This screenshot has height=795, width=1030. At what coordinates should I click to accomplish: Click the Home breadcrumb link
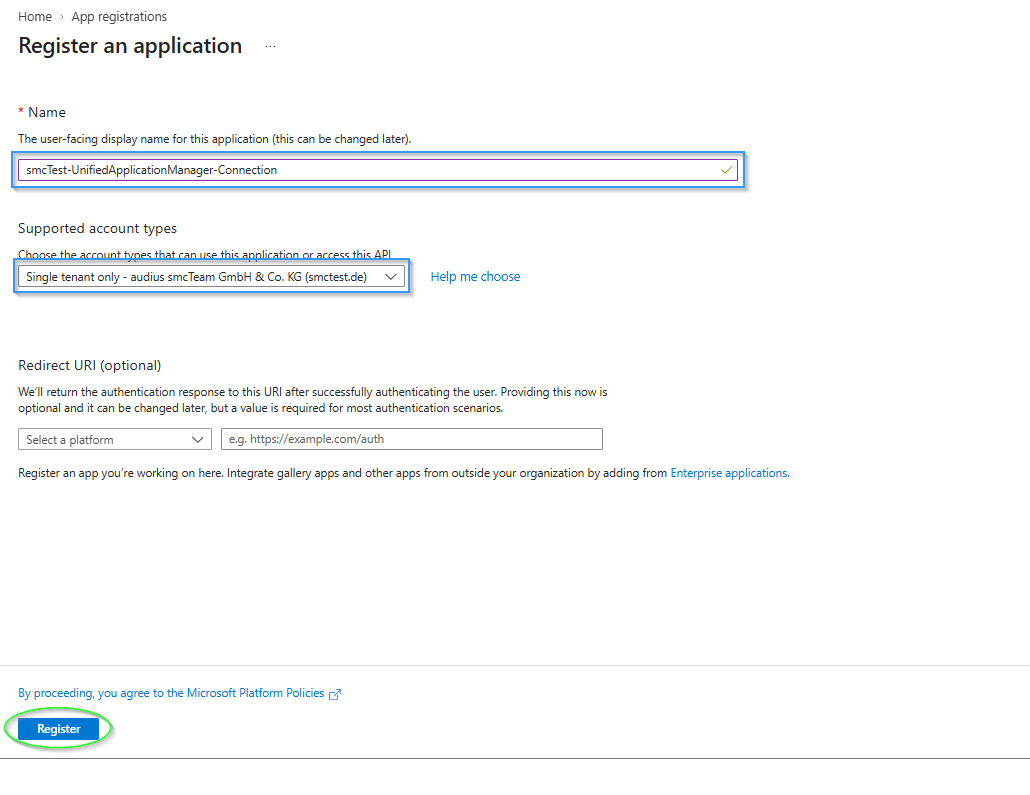pos(35,16)
